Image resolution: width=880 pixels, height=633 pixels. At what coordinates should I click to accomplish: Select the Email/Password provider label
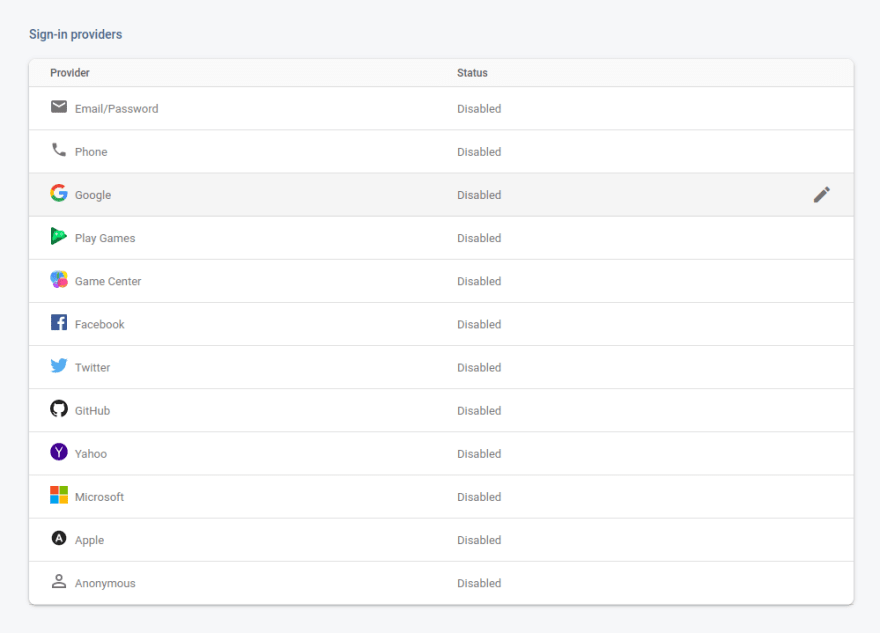click(117, 109)
